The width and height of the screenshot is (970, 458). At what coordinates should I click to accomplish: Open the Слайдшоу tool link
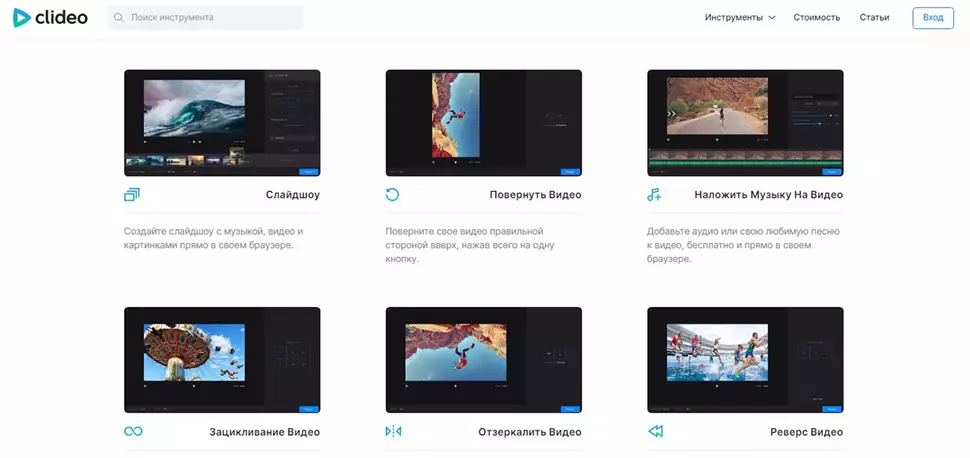(x=292, y=195)
